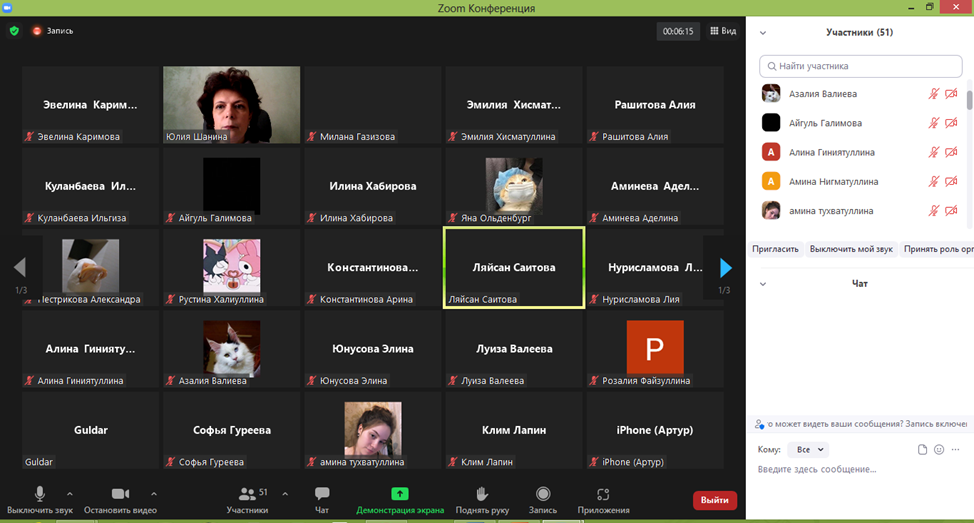The width and height of the screenshot is (974, 523).
Task: Expand audio options arrow beside microphone
Action: coord(69,494)
